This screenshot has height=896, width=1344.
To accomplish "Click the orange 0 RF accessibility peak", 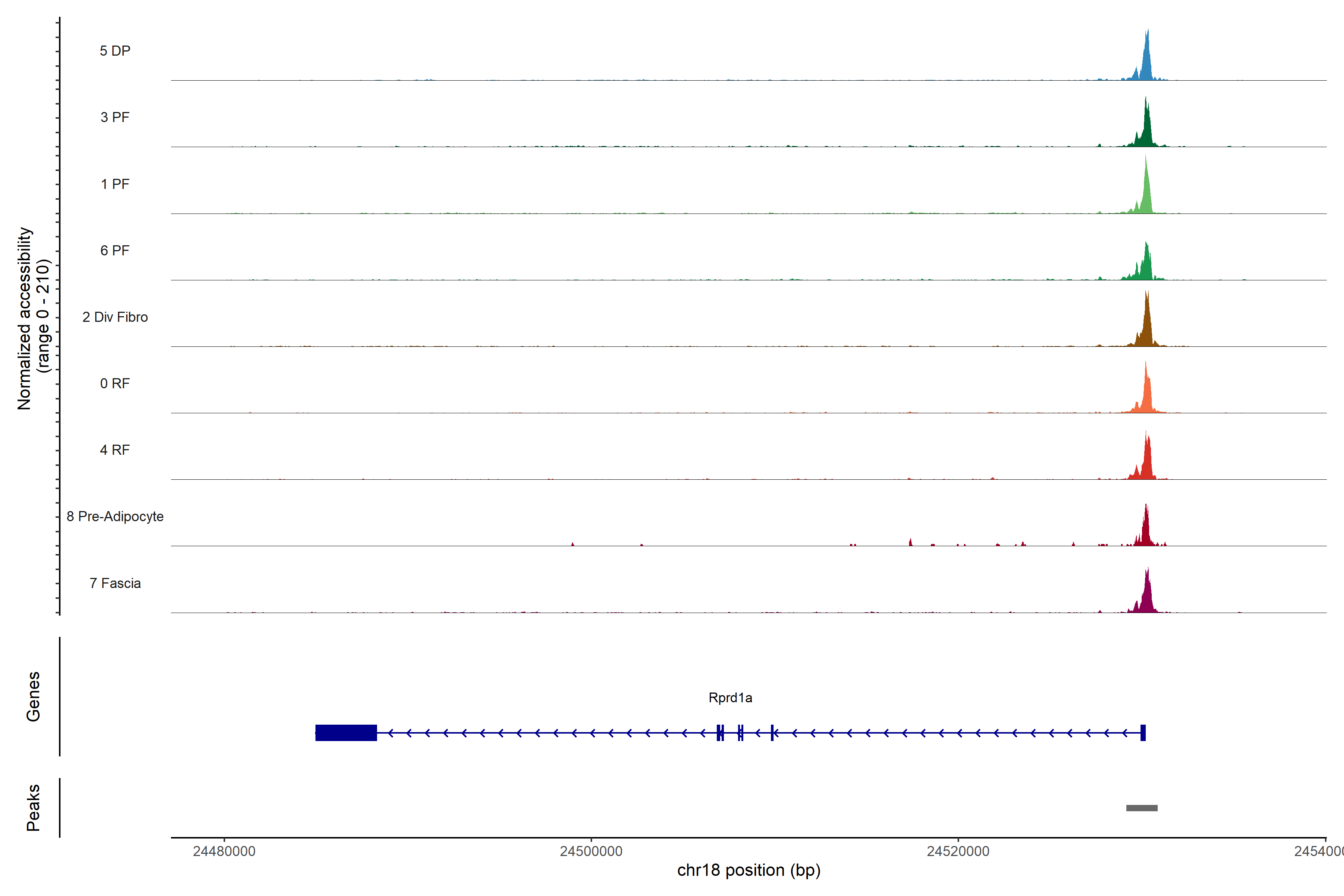I will (1146, 394).
